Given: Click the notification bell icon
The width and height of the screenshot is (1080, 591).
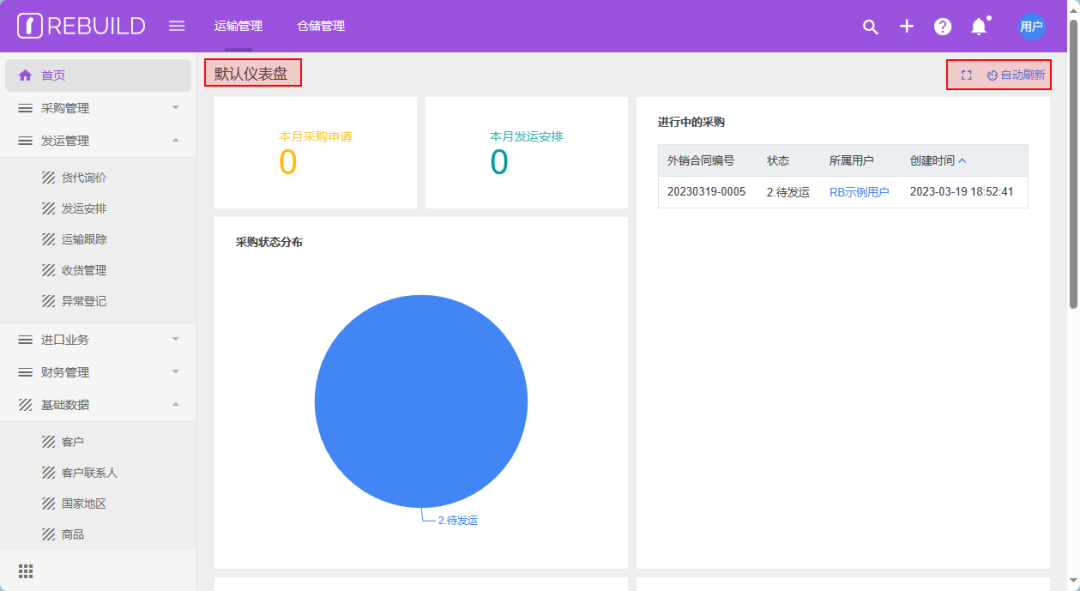Looking at the screenshot, I should point(978,27).
